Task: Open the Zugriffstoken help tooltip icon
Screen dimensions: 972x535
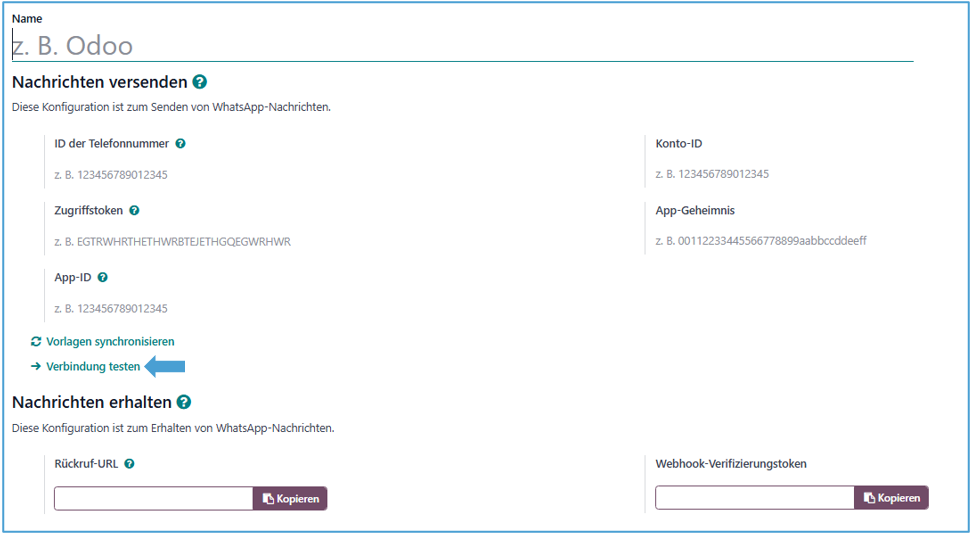Action: pos(134,211)
